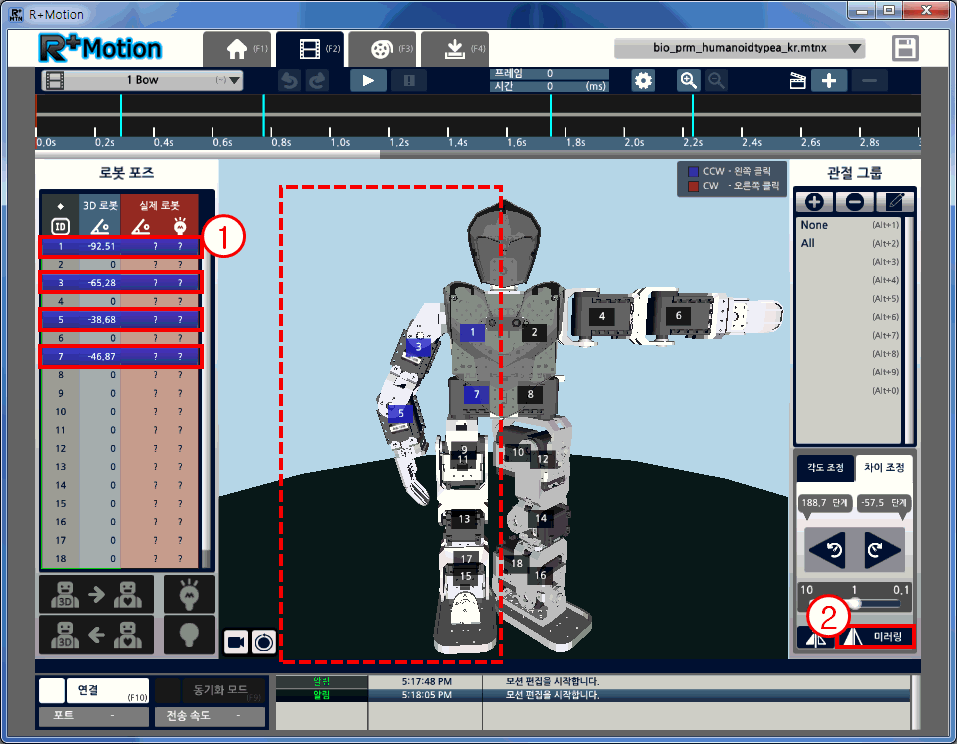
Task: Copy 3D robot pose to real robot
Action: pos(96,594)
